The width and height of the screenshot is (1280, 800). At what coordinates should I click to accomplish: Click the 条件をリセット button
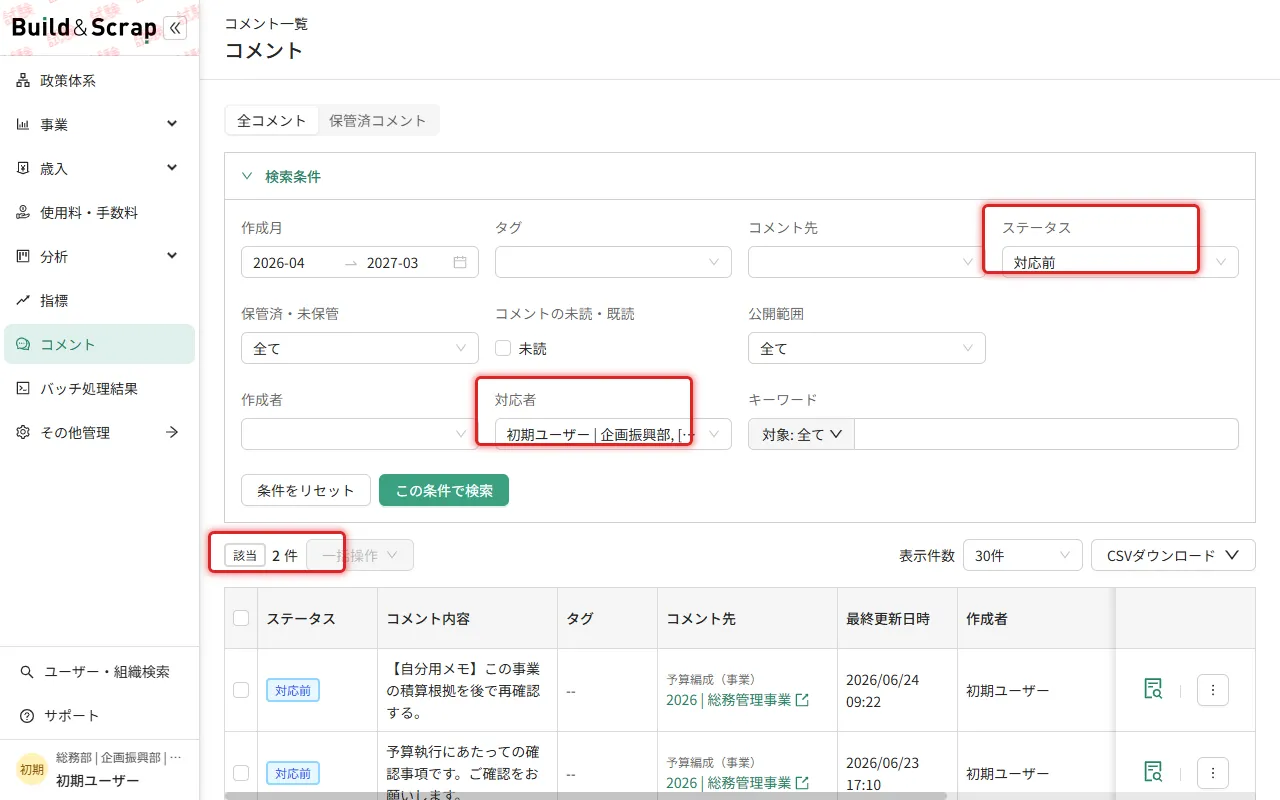pos(306,490)
